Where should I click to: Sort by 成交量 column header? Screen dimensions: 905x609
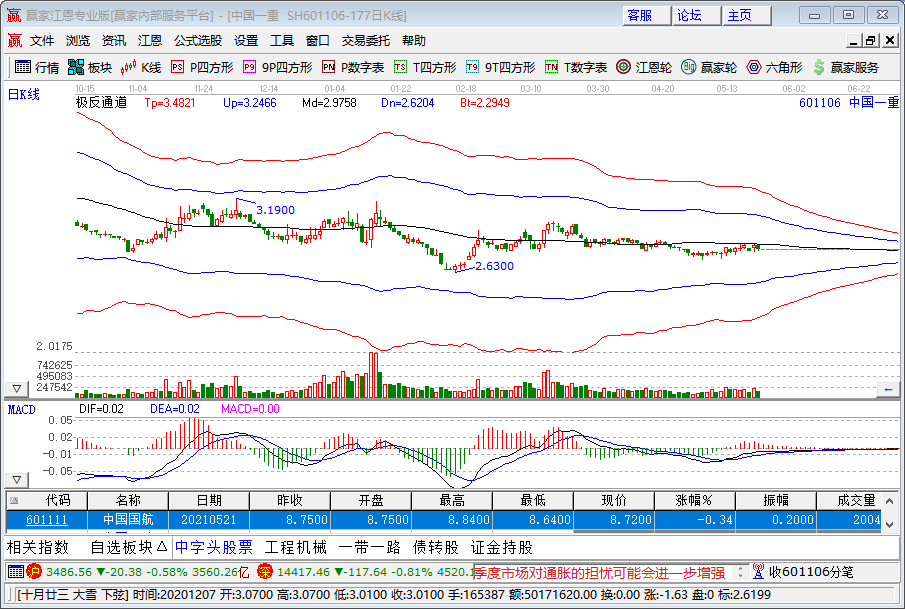click(849, 500)
